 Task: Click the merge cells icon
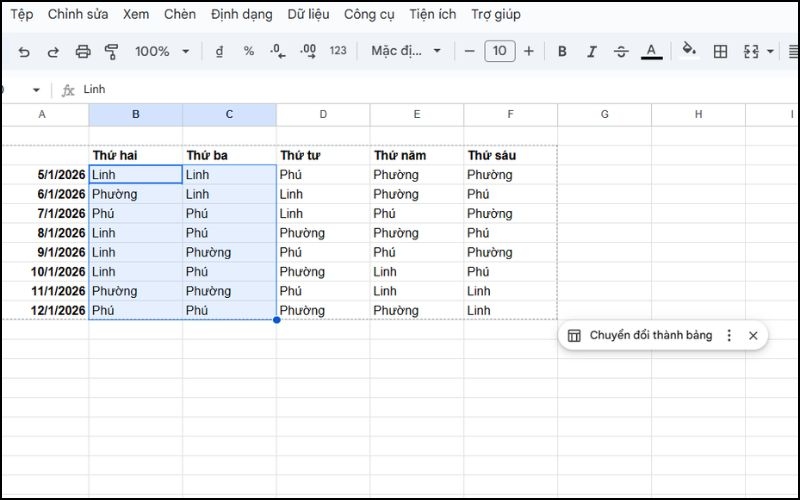[x=752, y=51]
